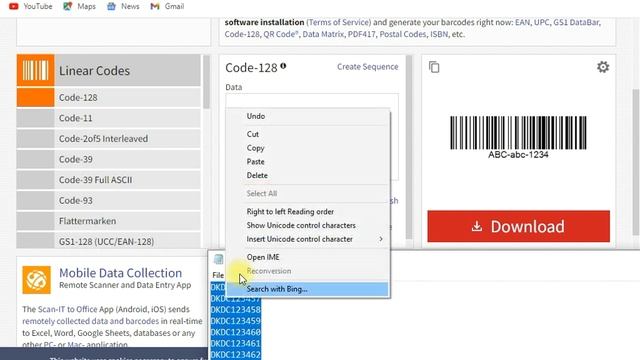
Task: Choose Cut from the context menu
Action: point(308,134)
